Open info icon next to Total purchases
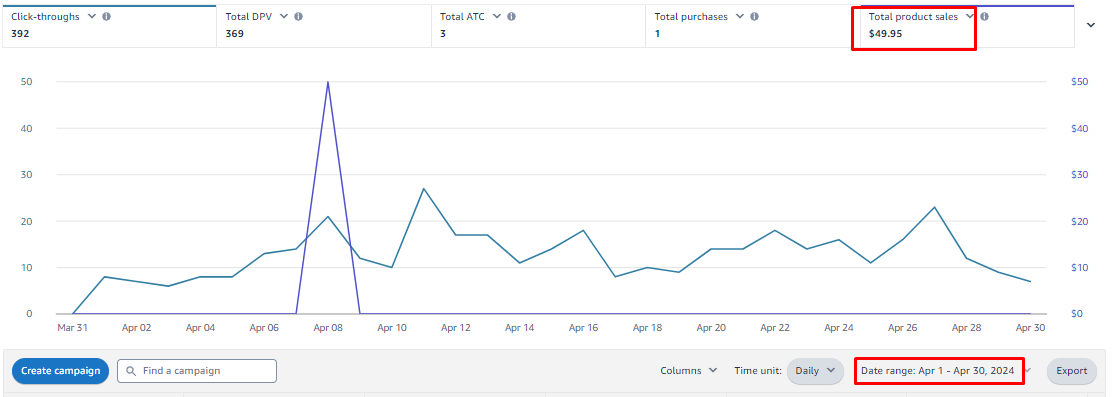Viewport: 1112px width, 397px height. coord(754,16)
